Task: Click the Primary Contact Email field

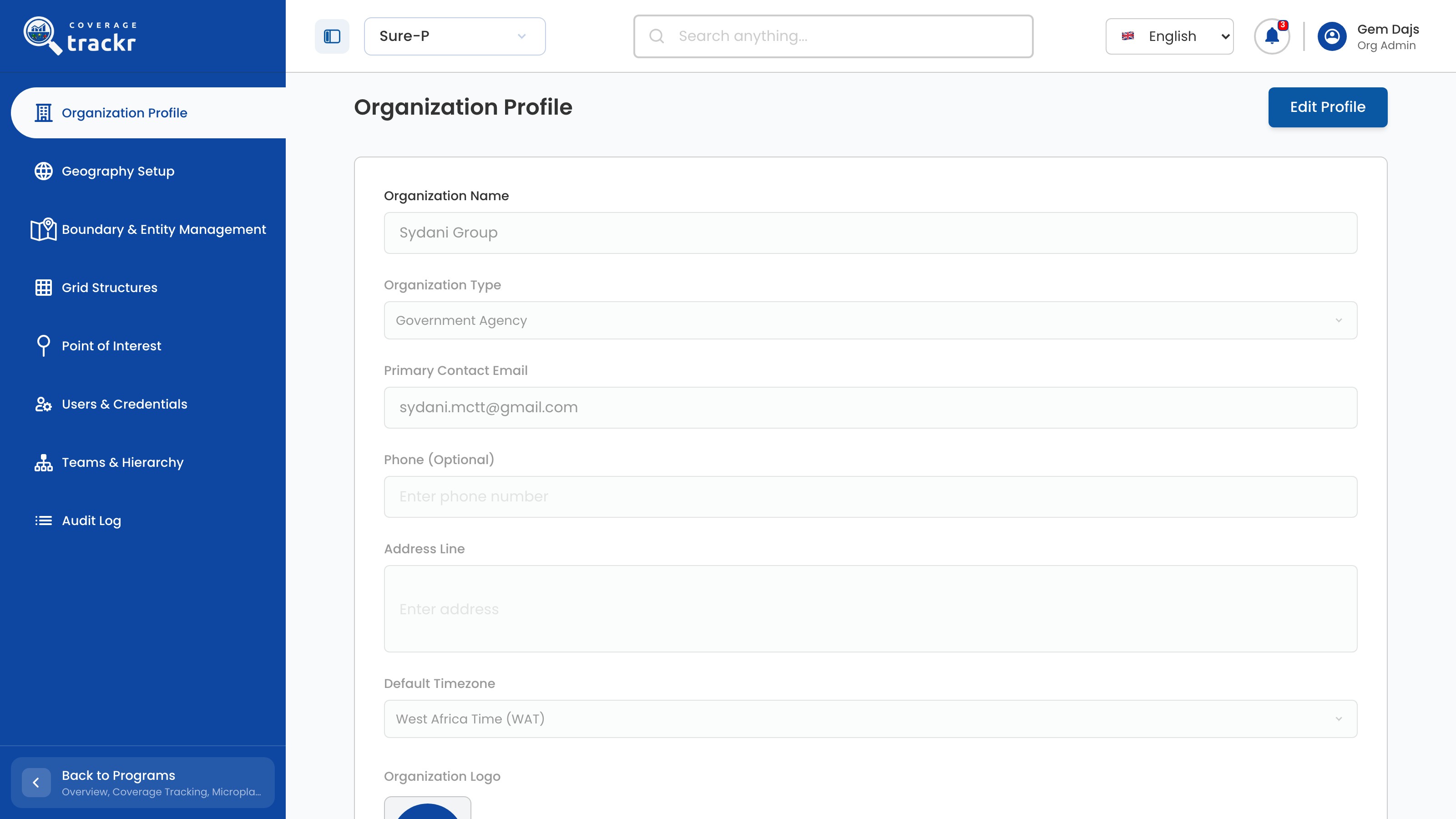Action: [x=870, y=407]
